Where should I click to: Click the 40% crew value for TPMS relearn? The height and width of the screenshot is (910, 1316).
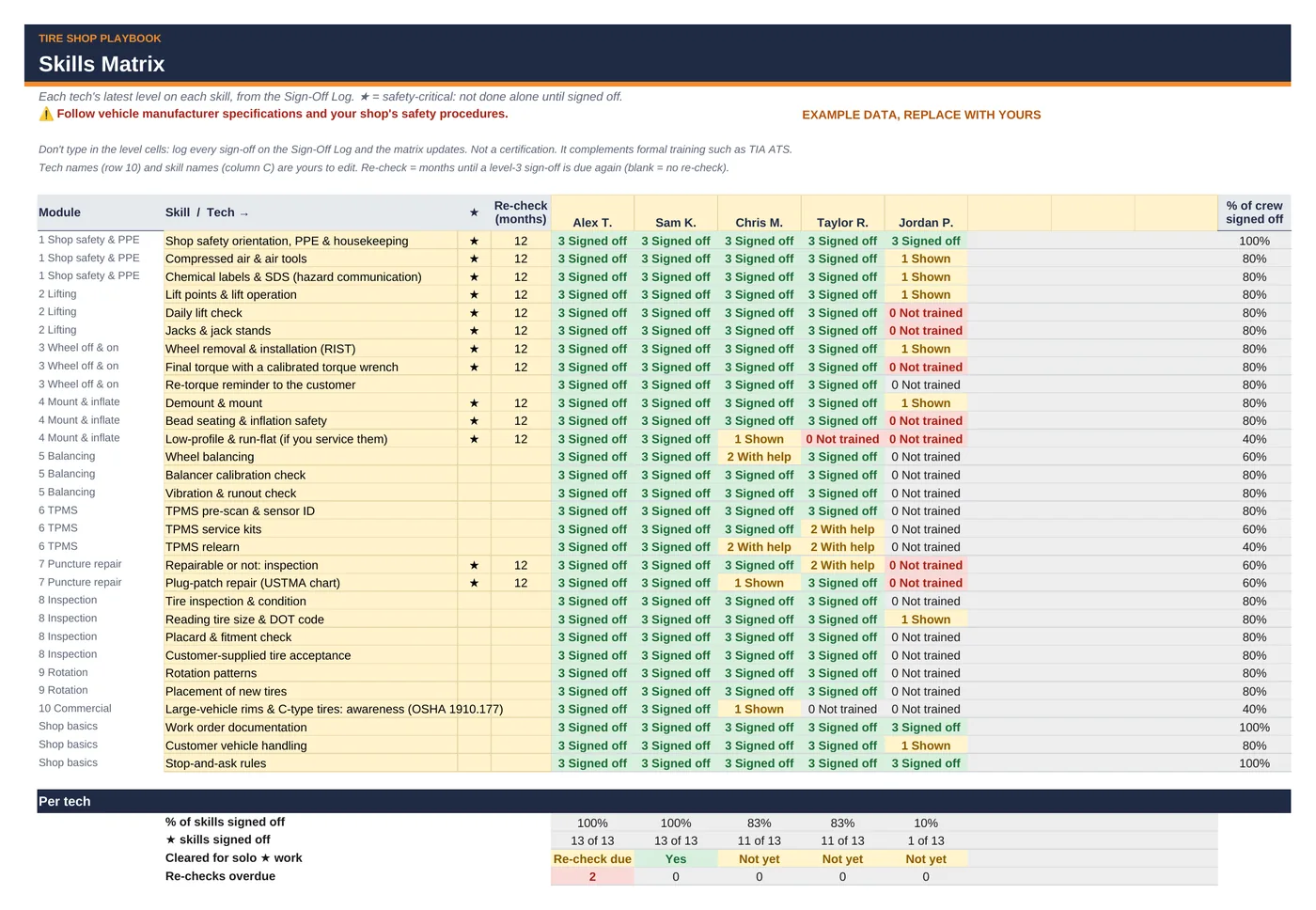1254,547
